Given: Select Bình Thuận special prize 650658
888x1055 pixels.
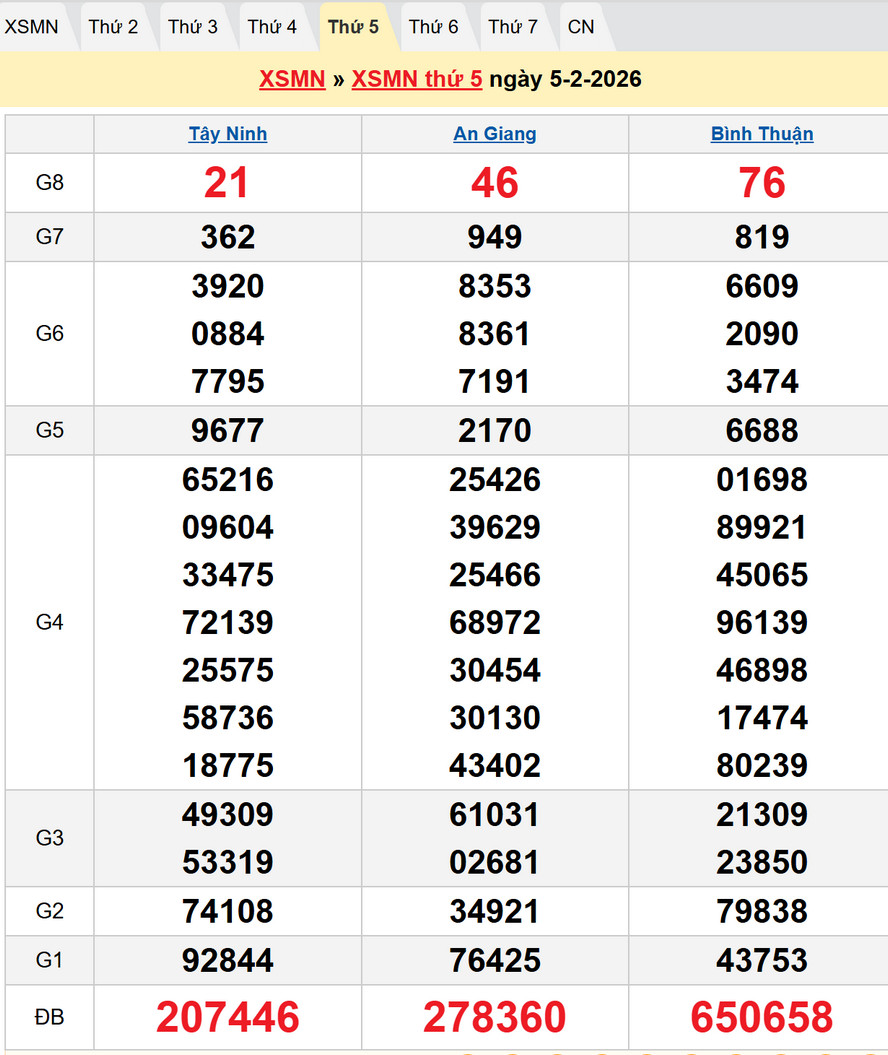Looking at the screenshot, I should coord(762,1017).
